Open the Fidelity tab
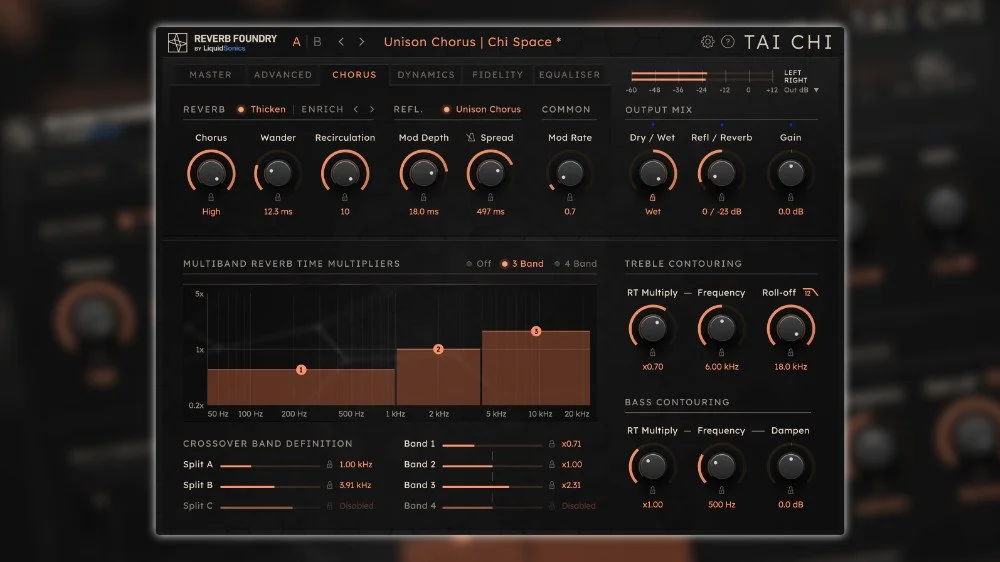This screenshot has width=1000, height=562. pos(497,75)
